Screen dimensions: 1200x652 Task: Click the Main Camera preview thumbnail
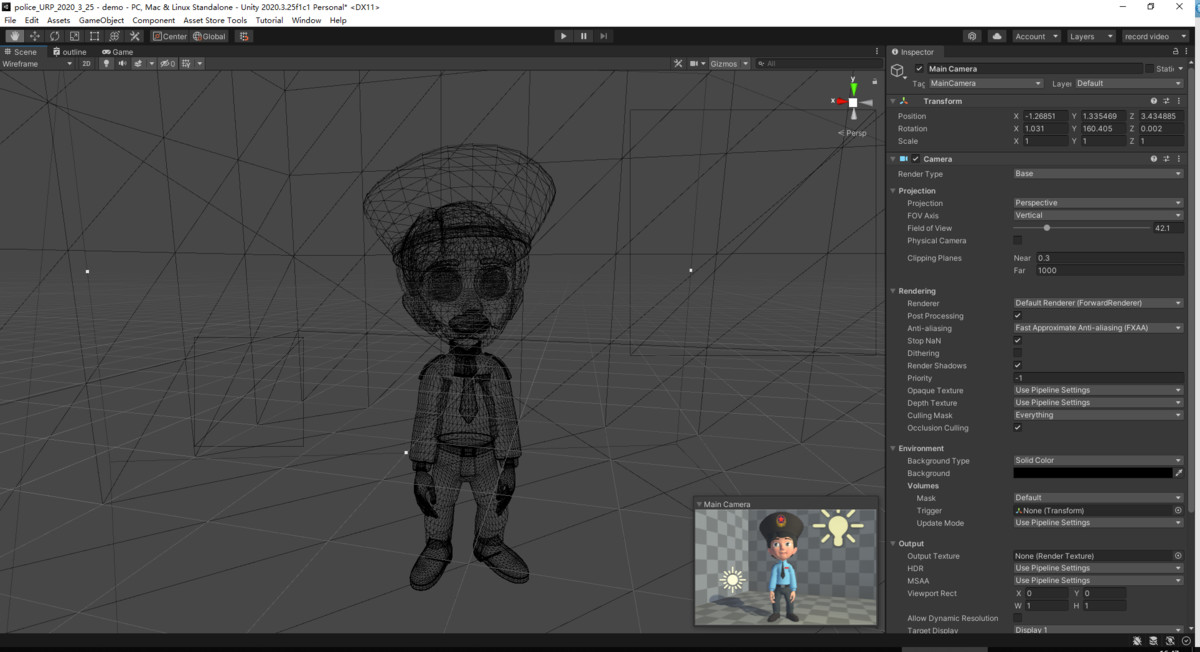pyautogui.click(x=785, y=568)
